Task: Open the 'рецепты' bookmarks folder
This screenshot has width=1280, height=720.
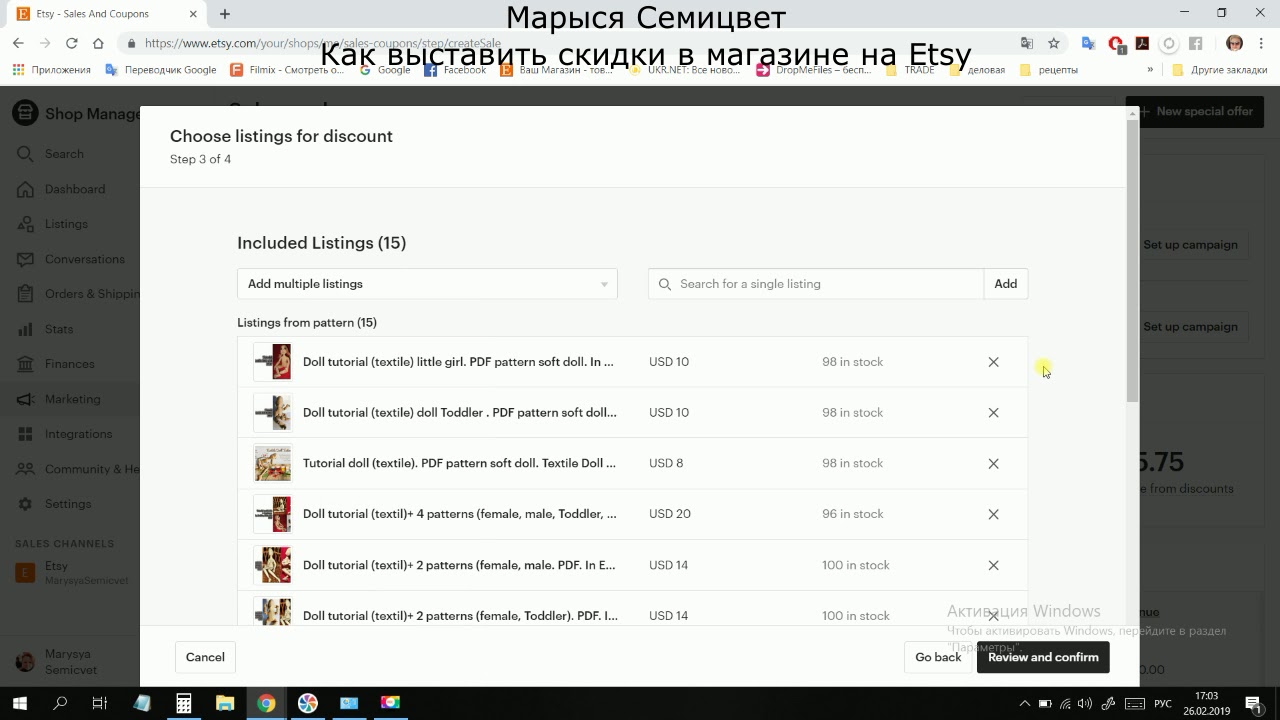Action: pyautogui.click(x=1049, y=70)
